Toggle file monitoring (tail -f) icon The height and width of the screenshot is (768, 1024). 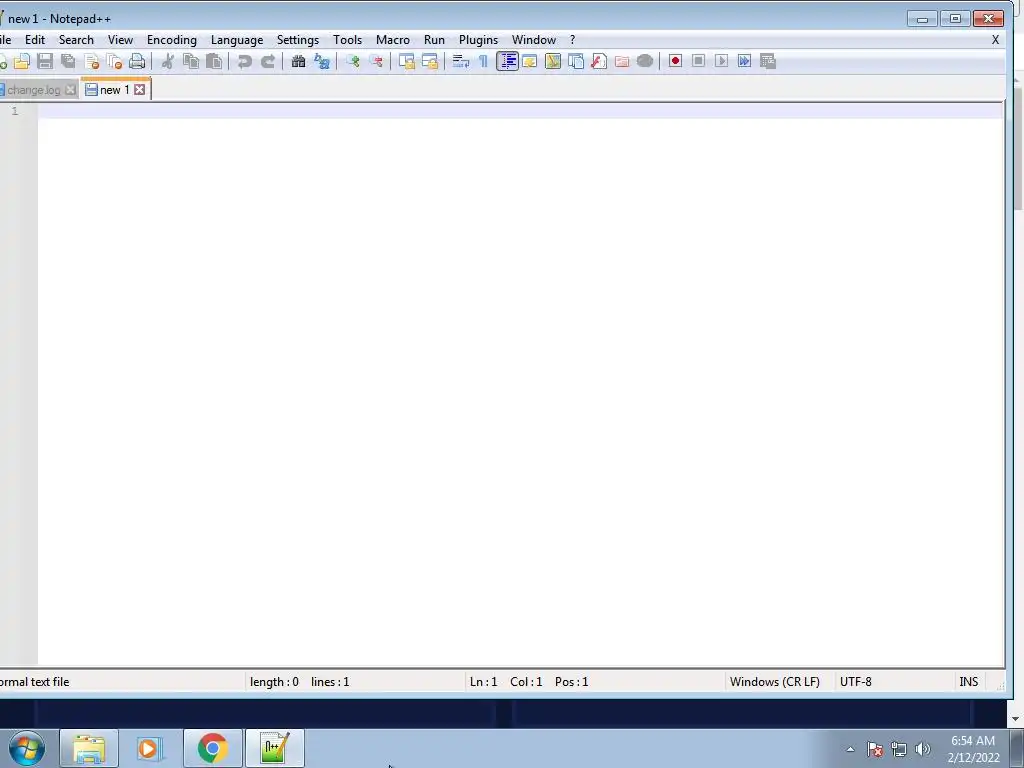(645, 61)
